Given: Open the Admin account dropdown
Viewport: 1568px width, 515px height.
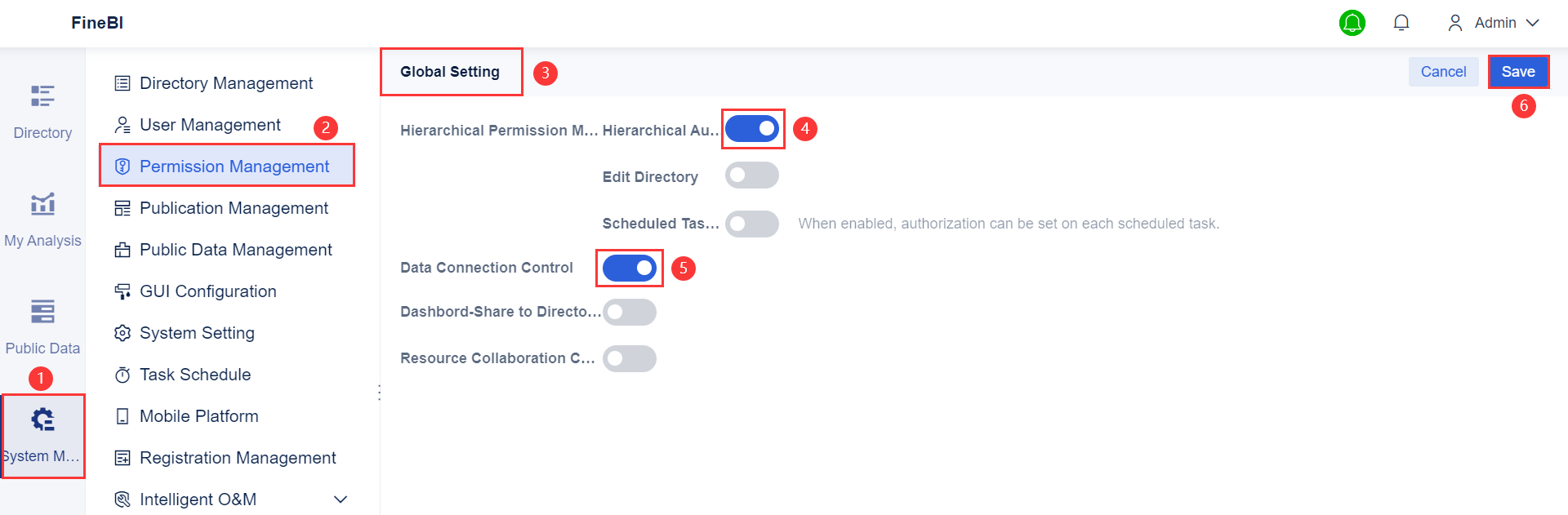Looking at the screenshot, I should (1494, 23).
